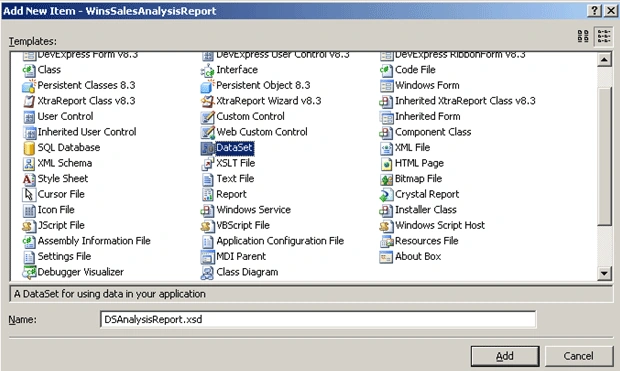This screenshot has height=371, width=620.
Task: Switch templates to small icons view
Action: [x=604, y=36]
